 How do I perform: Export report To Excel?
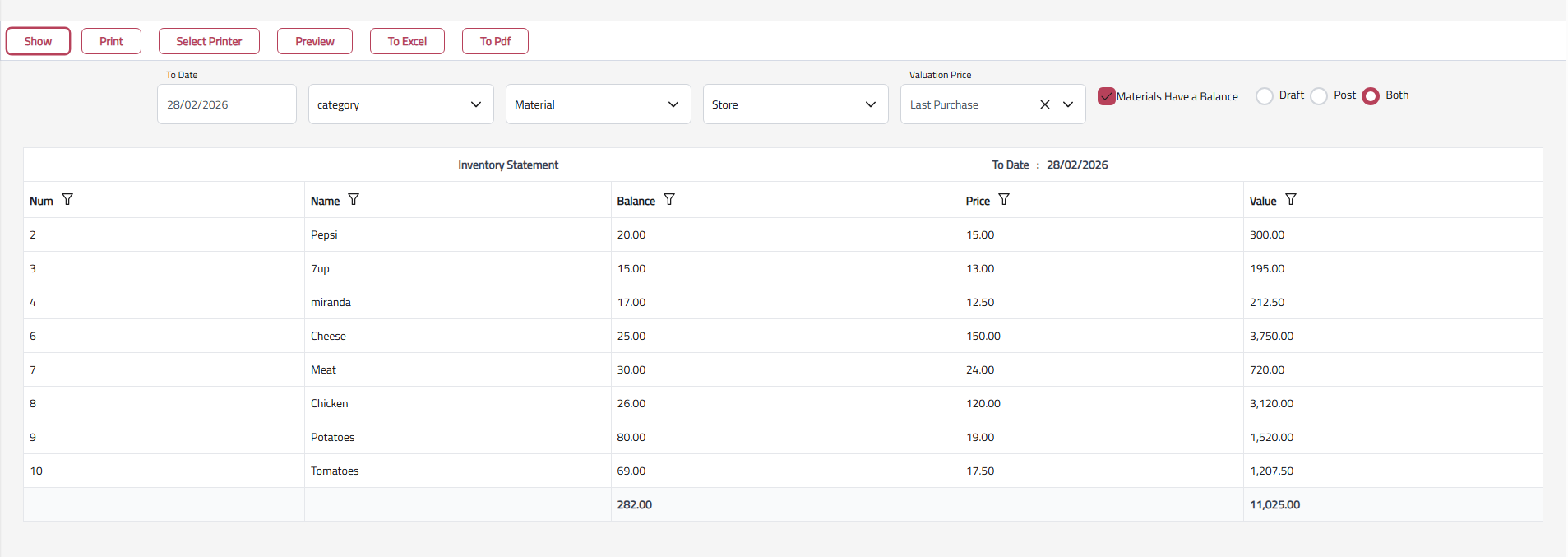click(407, 41)
